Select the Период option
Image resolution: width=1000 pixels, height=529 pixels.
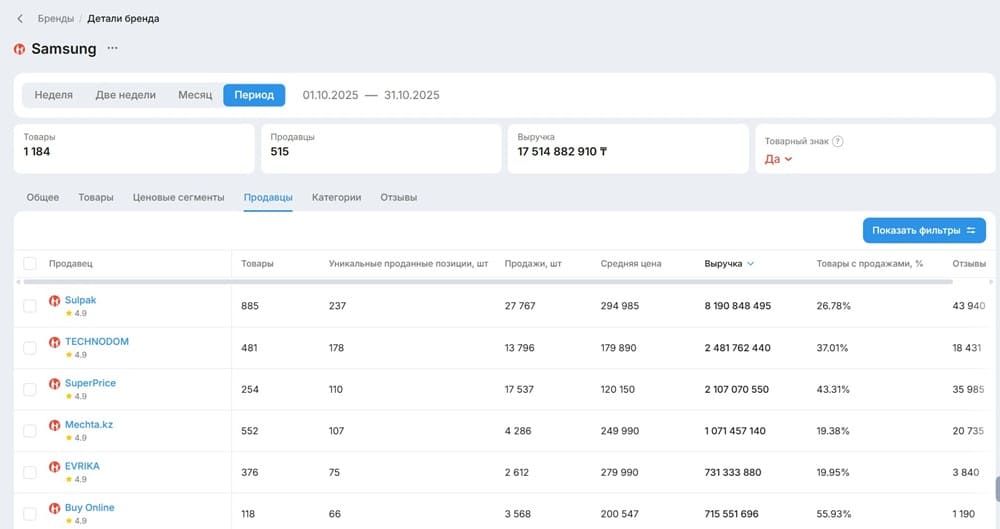coord(254,95)
